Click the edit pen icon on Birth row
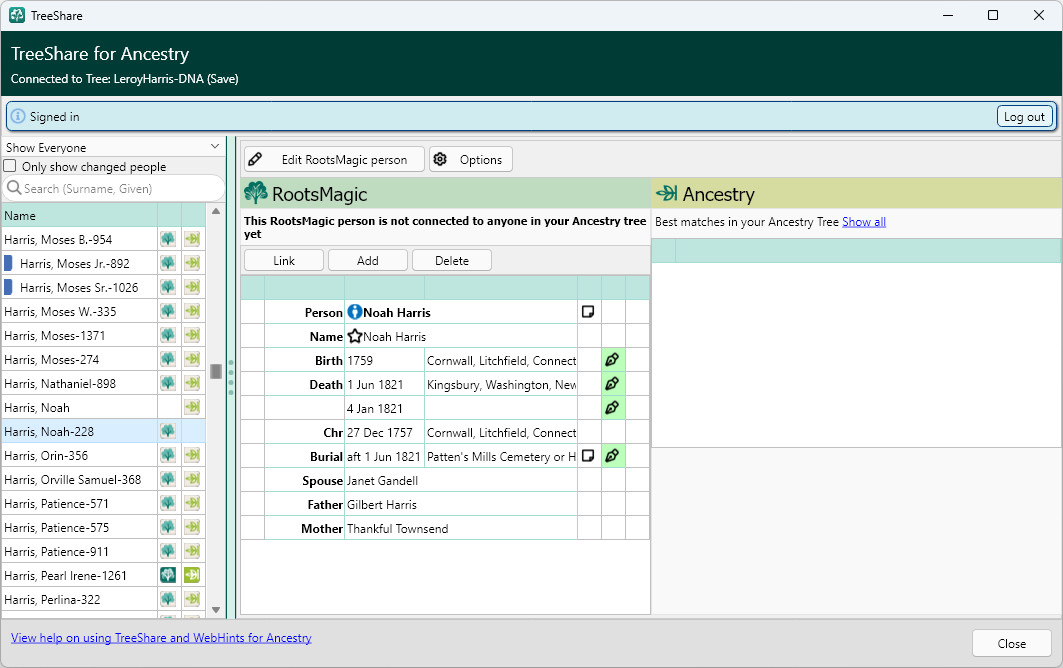This screenshot has width=1063, height=668. (613, 360)
